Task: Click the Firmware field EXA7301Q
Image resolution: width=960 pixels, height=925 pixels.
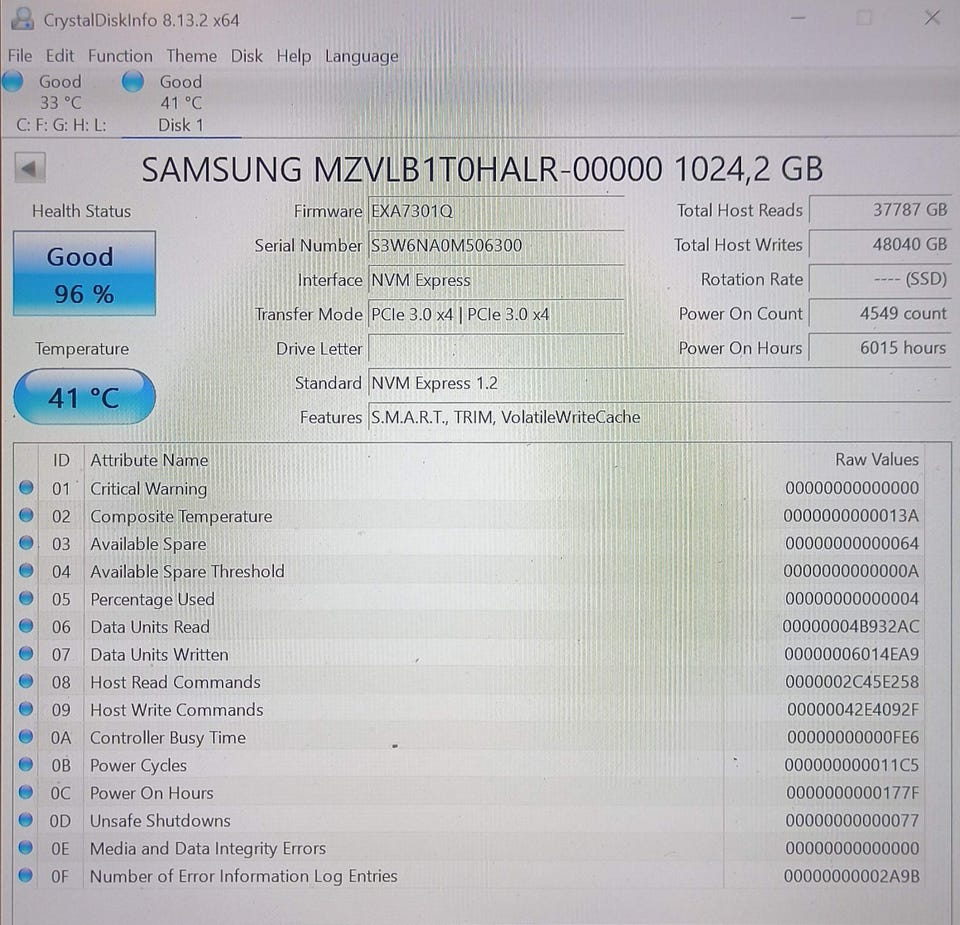Action: (496, 211)
